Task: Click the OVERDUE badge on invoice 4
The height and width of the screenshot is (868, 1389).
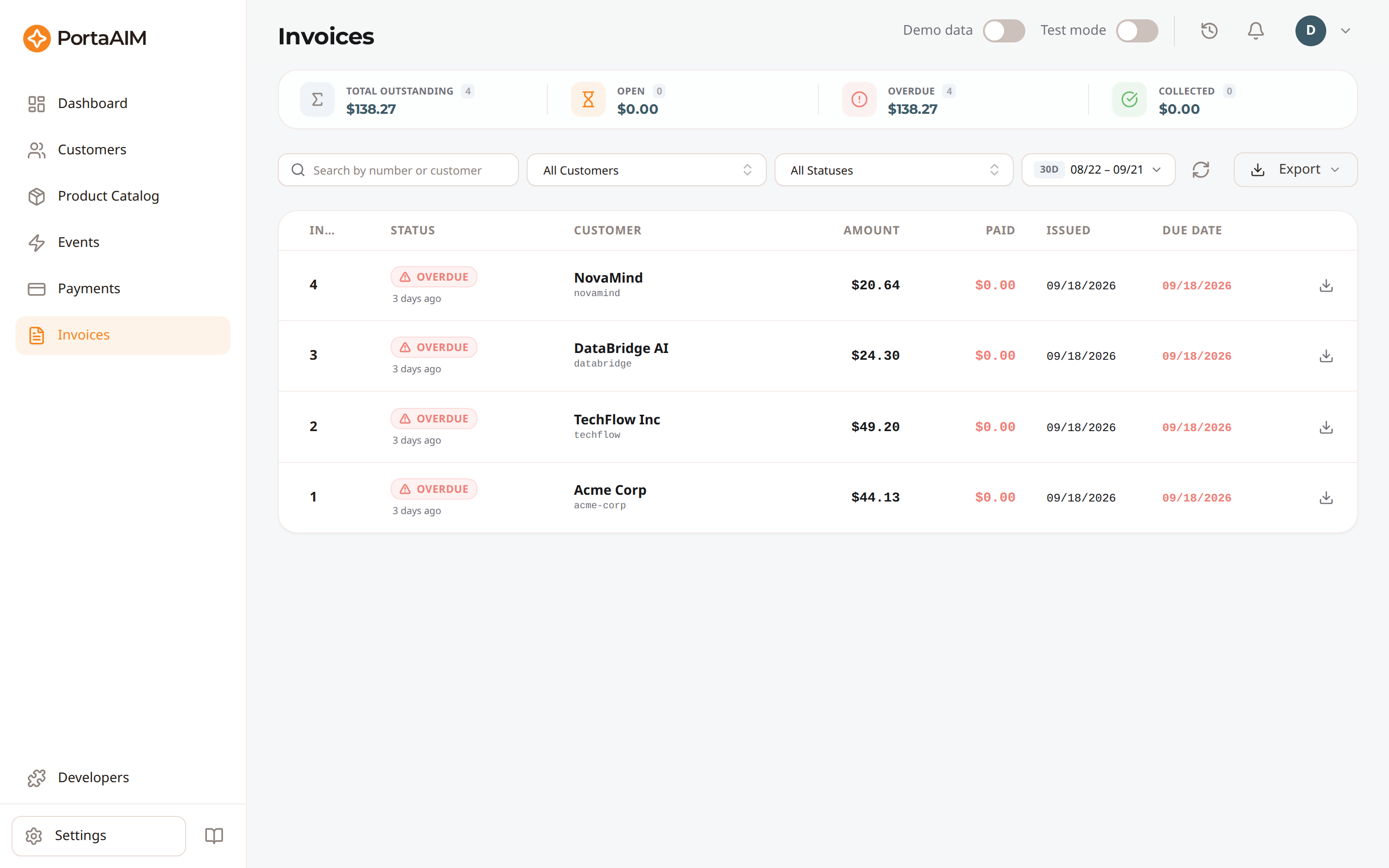Action: (434, 277)
